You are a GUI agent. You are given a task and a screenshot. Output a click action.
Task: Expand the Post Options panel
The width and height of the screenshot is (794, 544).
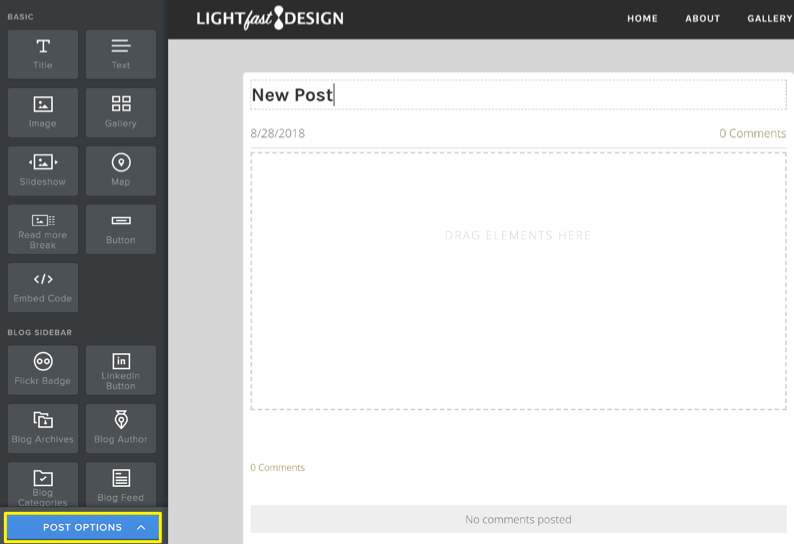[x=83, y=527]
